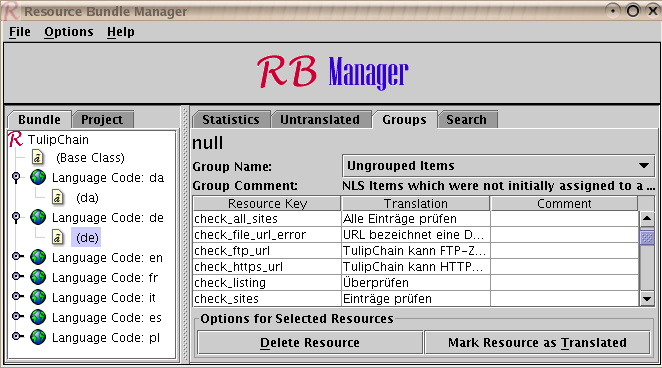Expand the Language Code: pl node
The width and height of the screenshot is (662, 368).
[x=17, y=336]
